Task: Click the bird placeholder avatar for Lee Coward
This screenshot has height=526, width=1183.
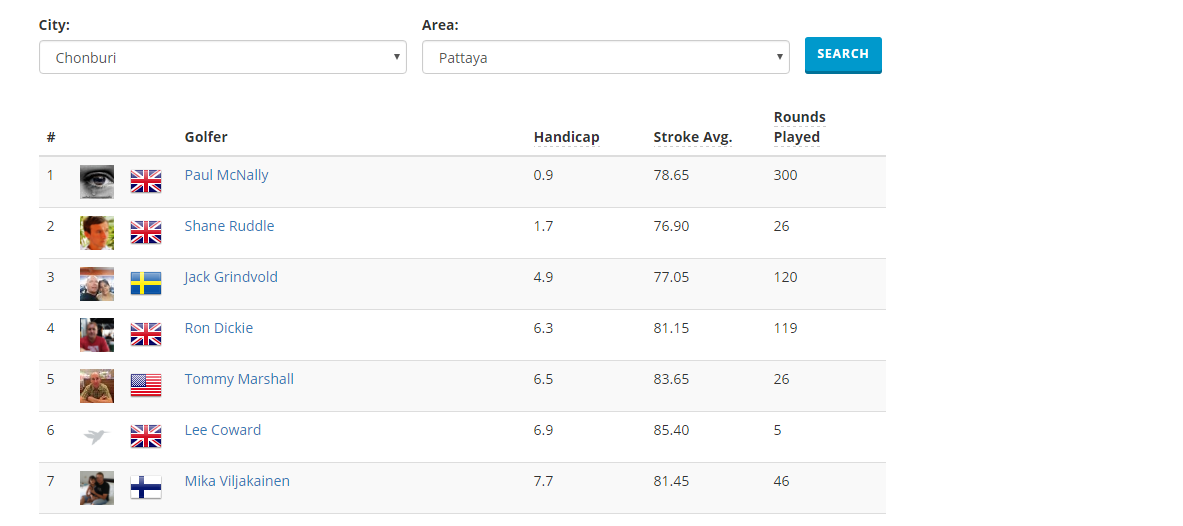Action: click(x=96, y=436)
